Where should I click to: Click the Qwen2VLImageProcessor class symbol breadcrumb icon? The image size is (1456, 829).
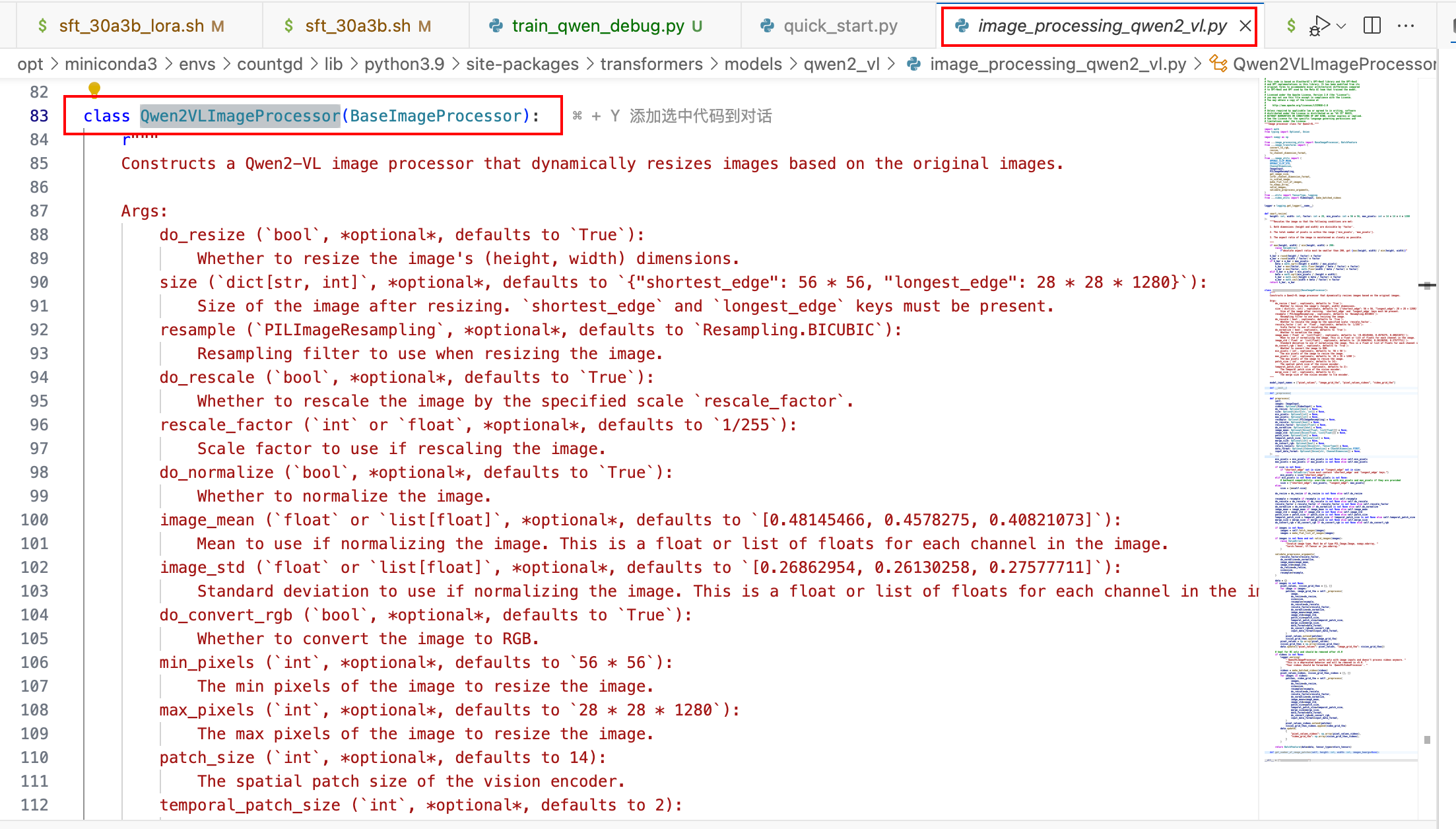coord(1218,64)
